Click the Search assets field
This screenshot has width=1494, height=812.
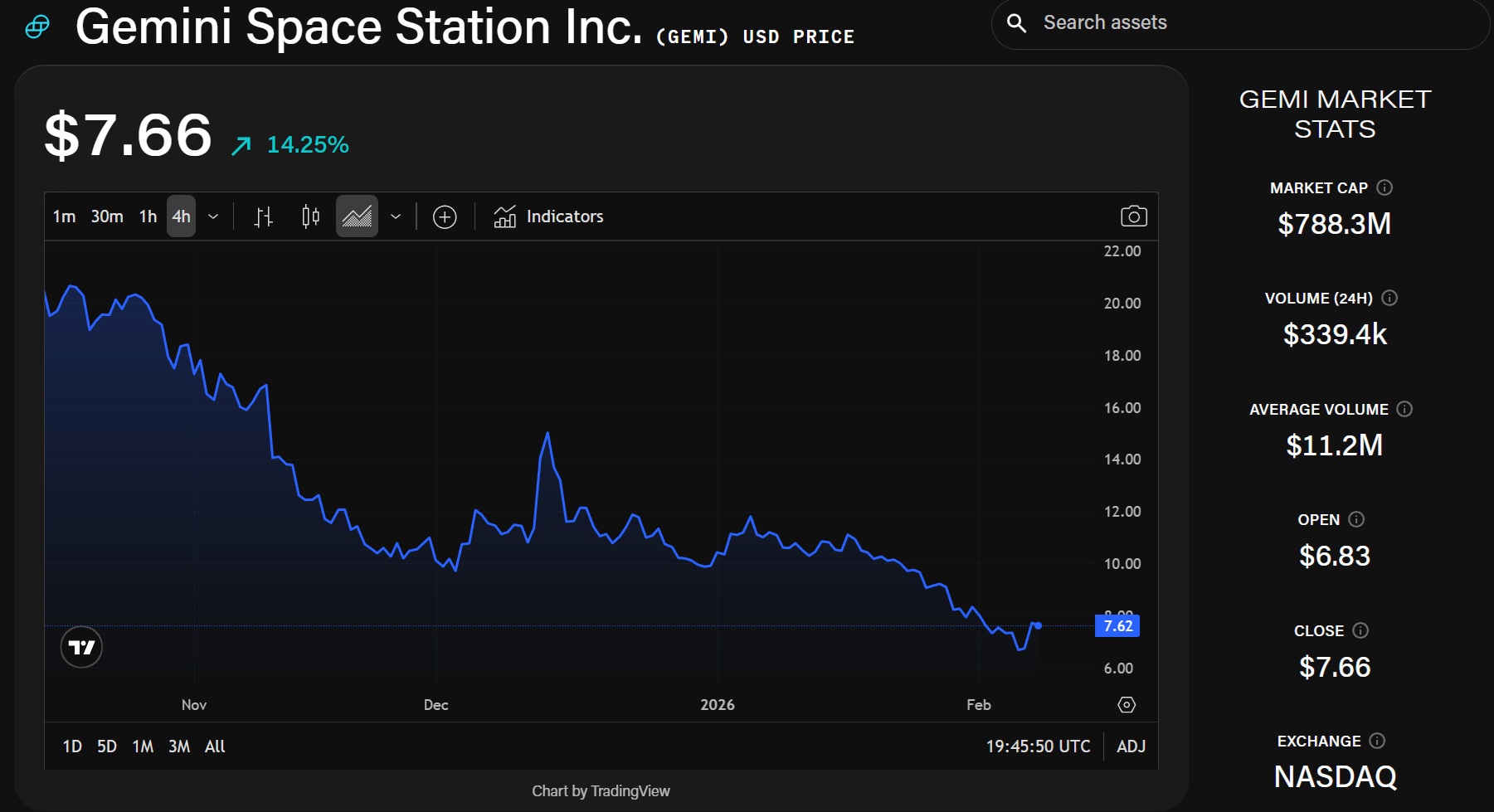[1244, 23]
